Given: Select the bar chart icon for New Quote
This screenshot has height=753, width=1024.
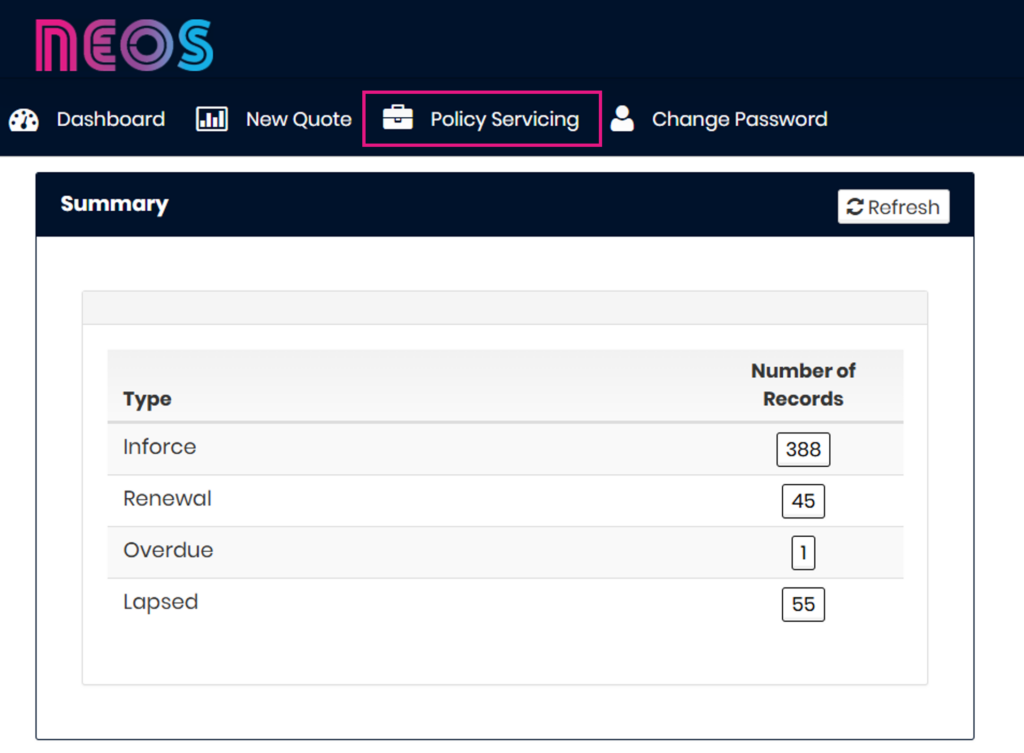Looking at the screenshot, I should tap(211, 119).
